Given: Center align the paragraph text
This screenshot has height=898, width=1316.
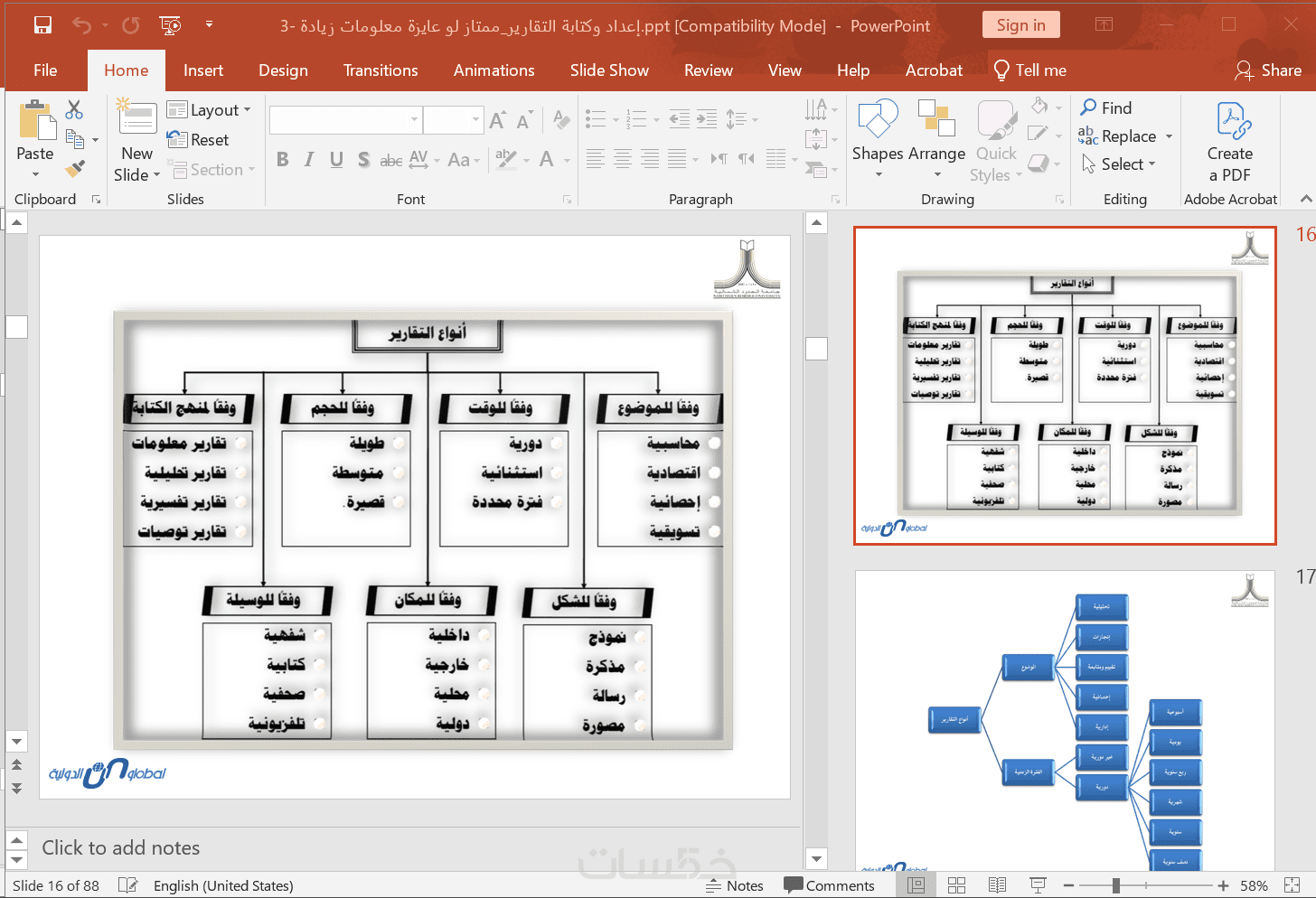Looking at the screenshot, I should 623,159.
